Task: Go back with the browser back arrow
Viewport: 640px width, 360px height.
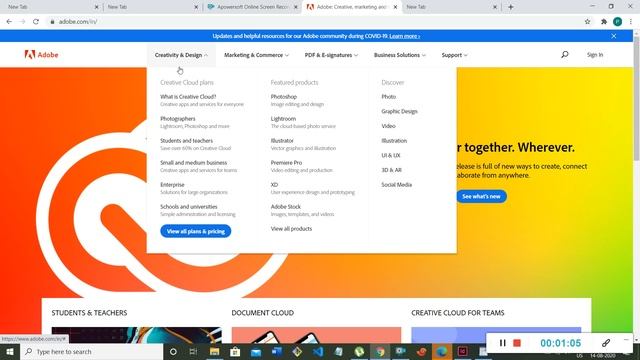Action: pyautogui.click(x=9, y=22)
